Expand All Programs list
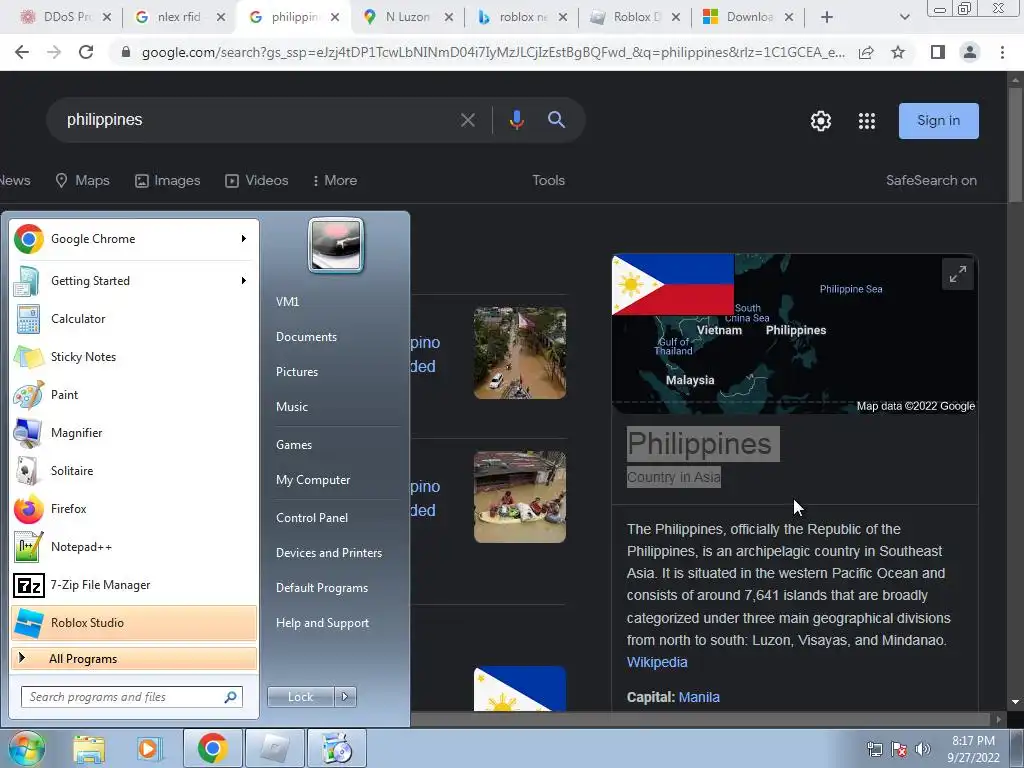 (x=134, y=658)
